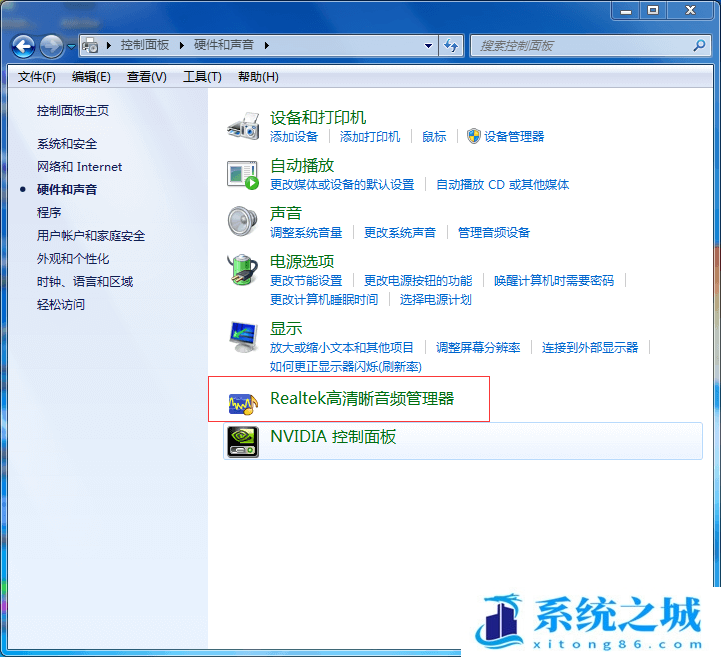Open 程序 category in sidebar
Screen dimensions: 721x657
pyautogui.click(x=49, y=212)
